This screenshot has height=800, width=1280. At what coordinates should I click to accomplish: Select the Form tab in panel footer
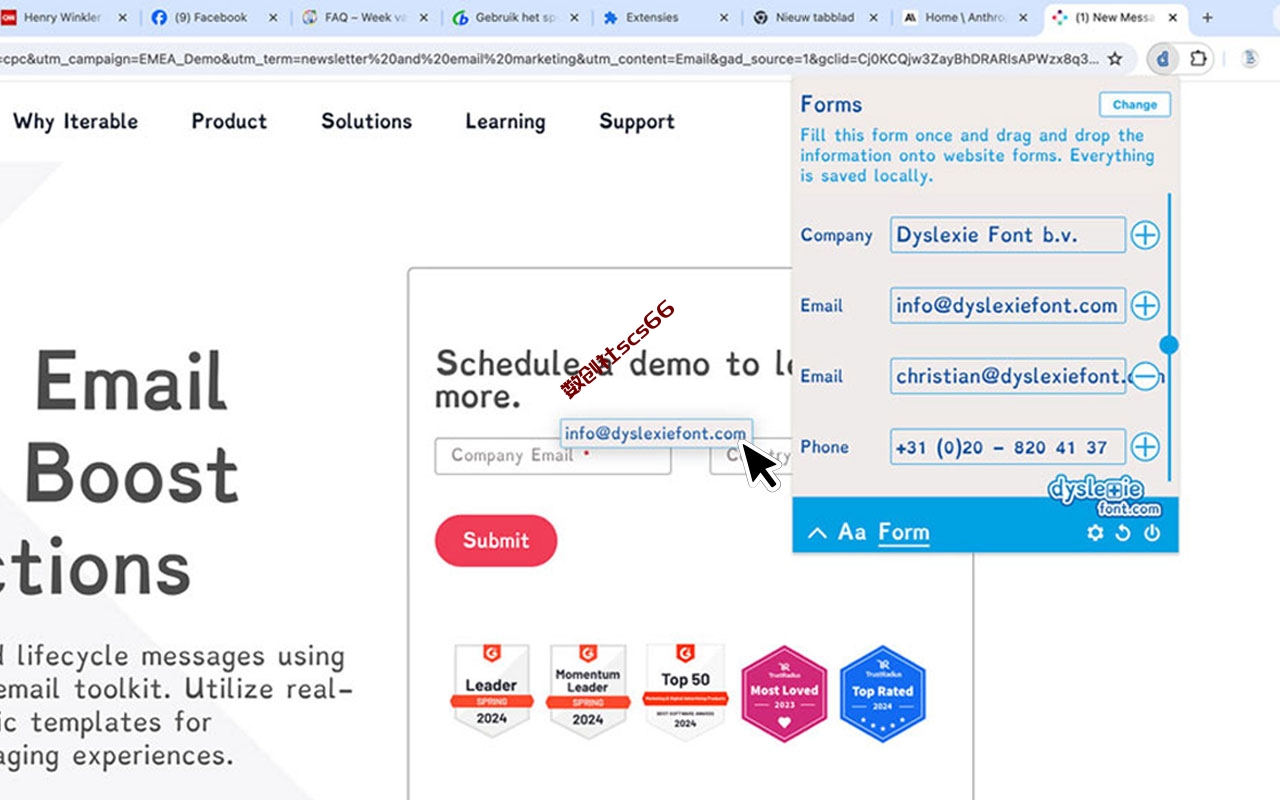coord(904,533)
